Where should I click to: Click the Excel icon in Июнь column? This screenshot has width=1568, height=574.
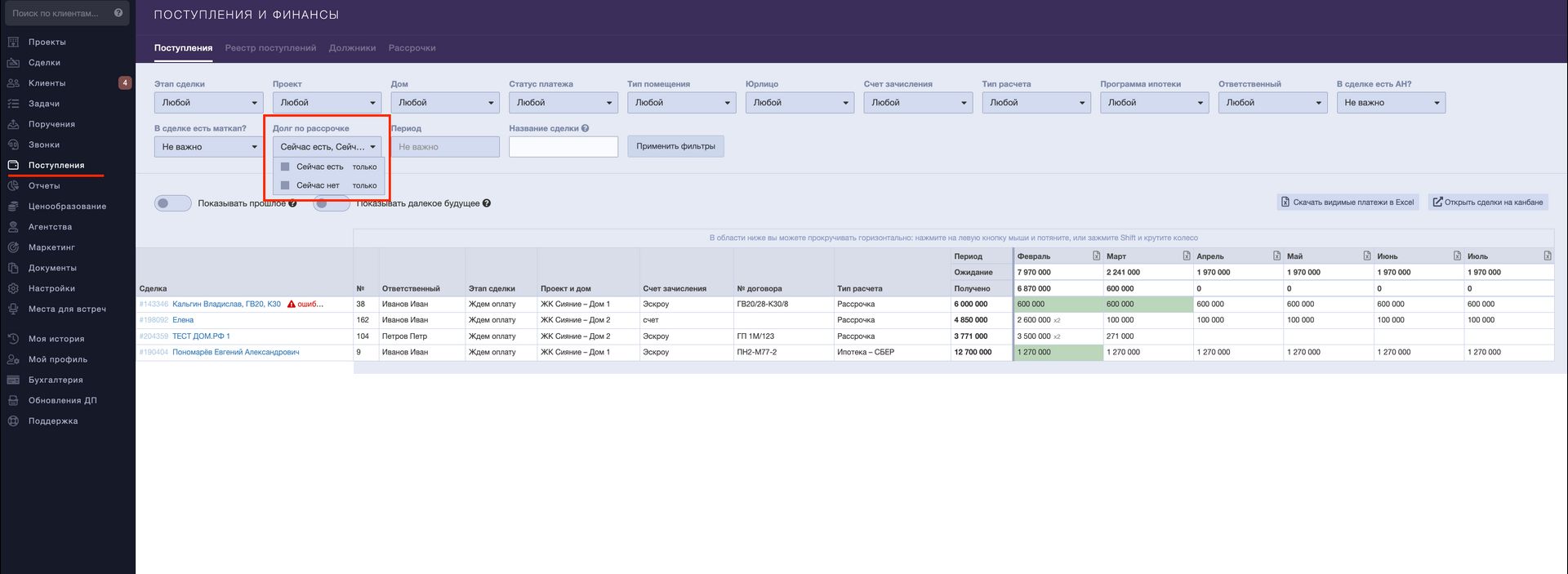pyautogui.click(x=1457, y=256)
